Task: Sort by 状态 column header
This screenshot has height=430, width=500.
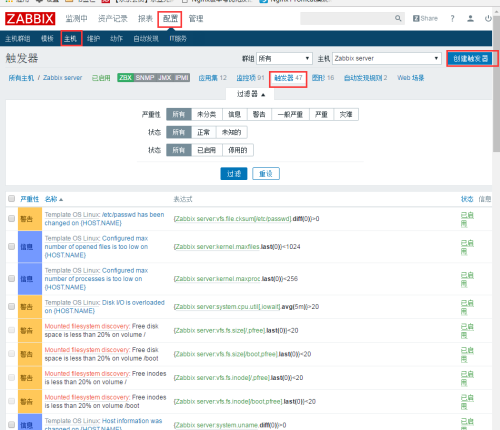Action: [467, 199]
